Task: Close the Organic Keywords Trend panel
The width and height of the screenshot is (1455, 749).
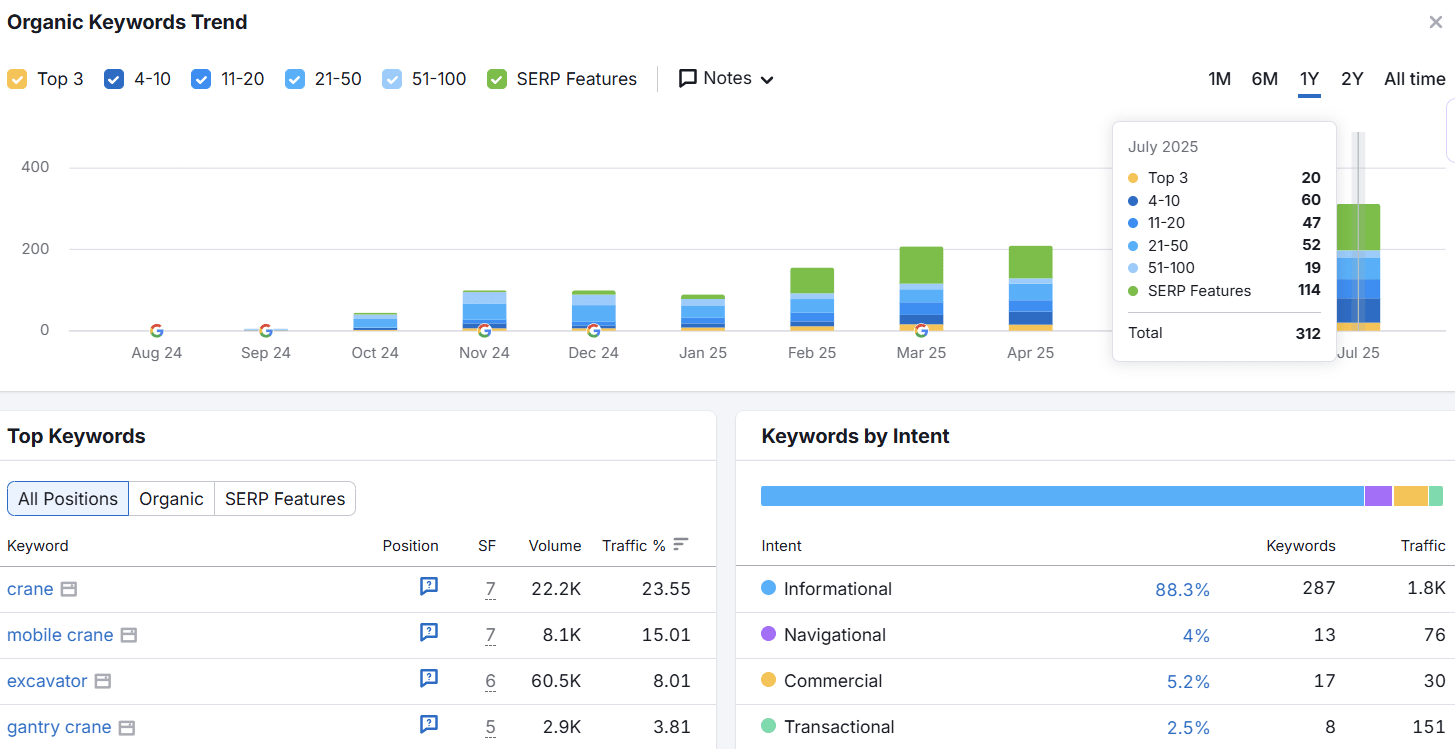Action: pos(1436,22)
